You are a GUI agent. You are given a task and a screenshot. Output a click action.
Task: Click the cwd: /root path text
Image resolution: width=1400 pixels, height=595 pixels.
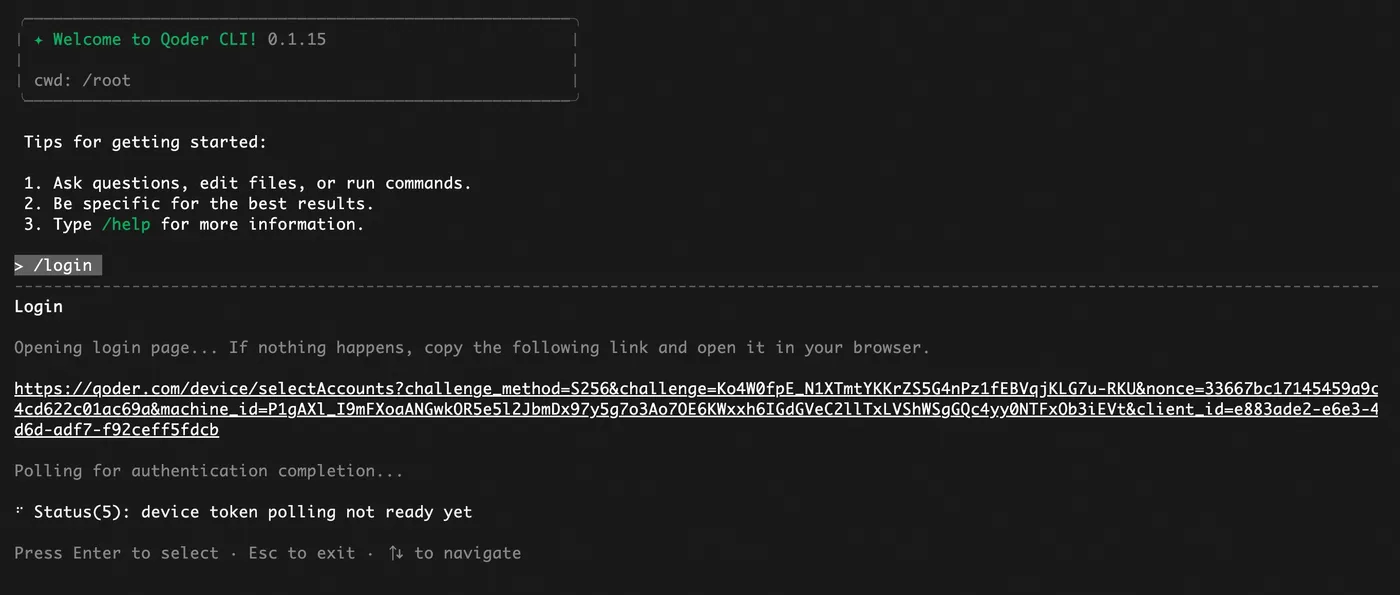click(82, 80)
